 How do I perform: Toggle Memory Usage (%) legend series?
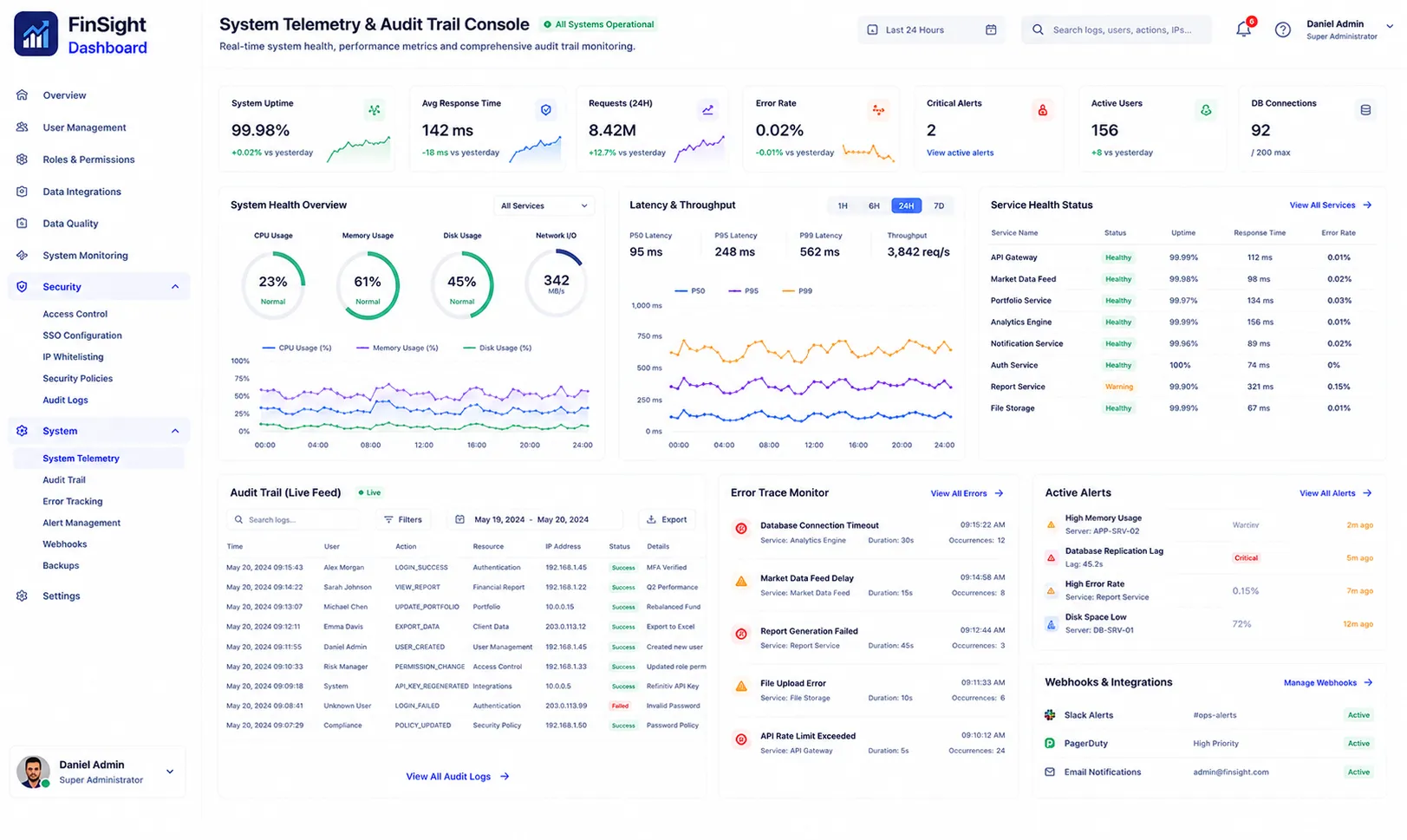398,348
